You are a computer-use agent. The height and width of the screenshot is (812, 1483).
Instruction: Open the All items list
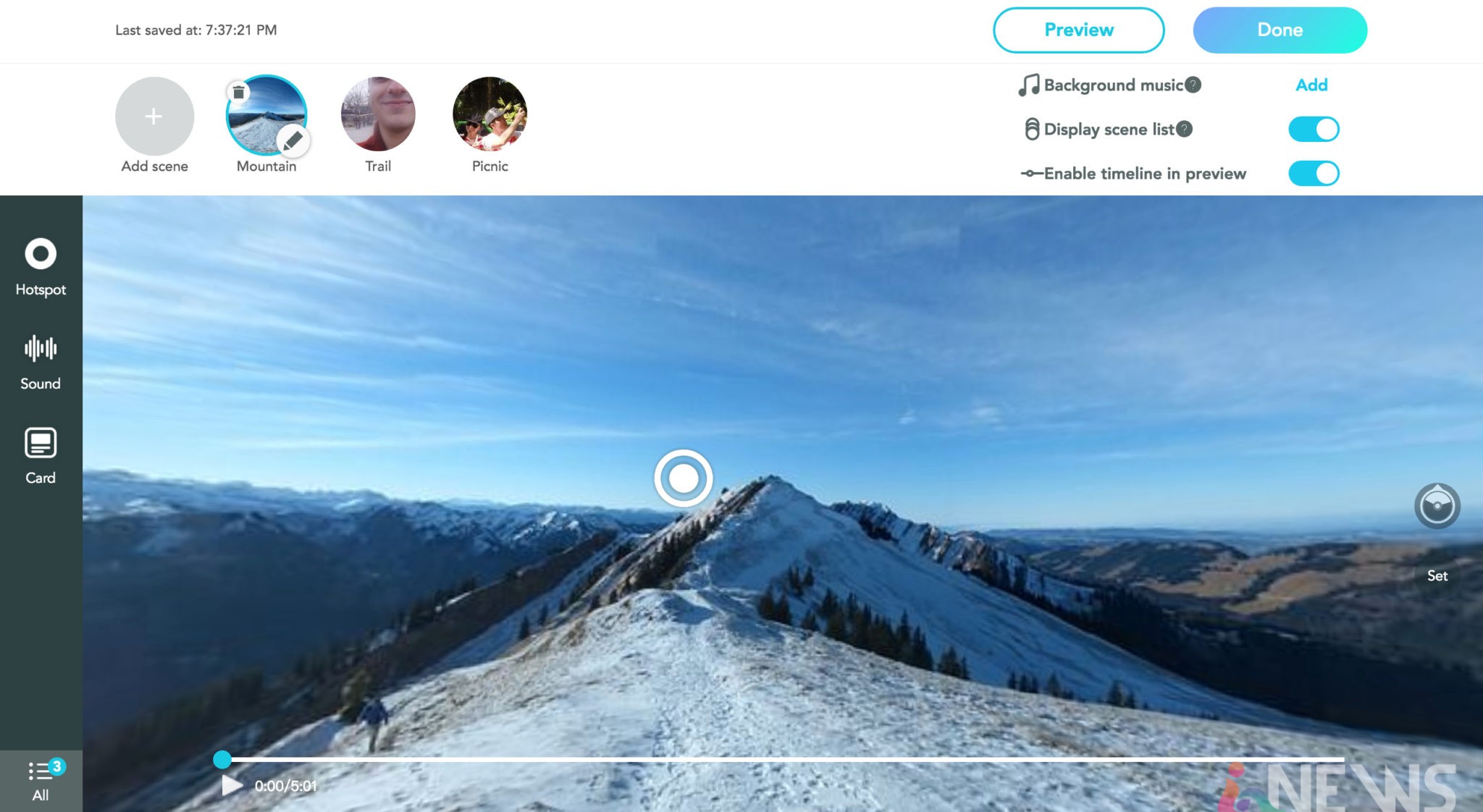[41, 781]
